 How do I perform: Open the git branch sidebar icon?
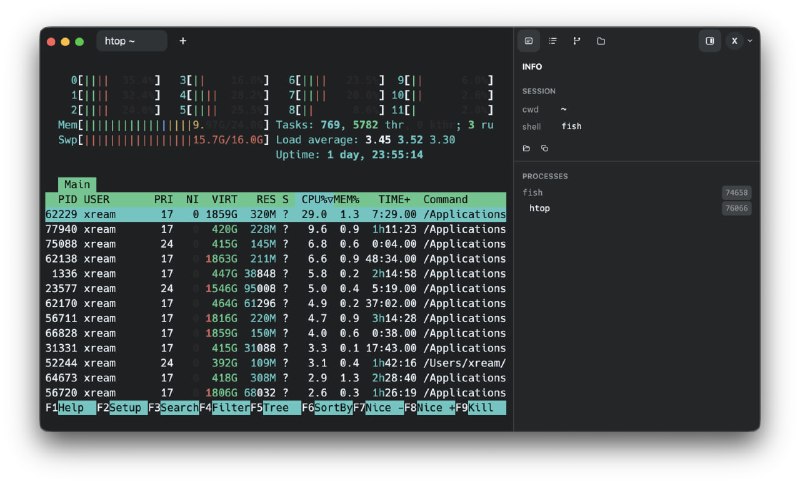coord(577,41)
